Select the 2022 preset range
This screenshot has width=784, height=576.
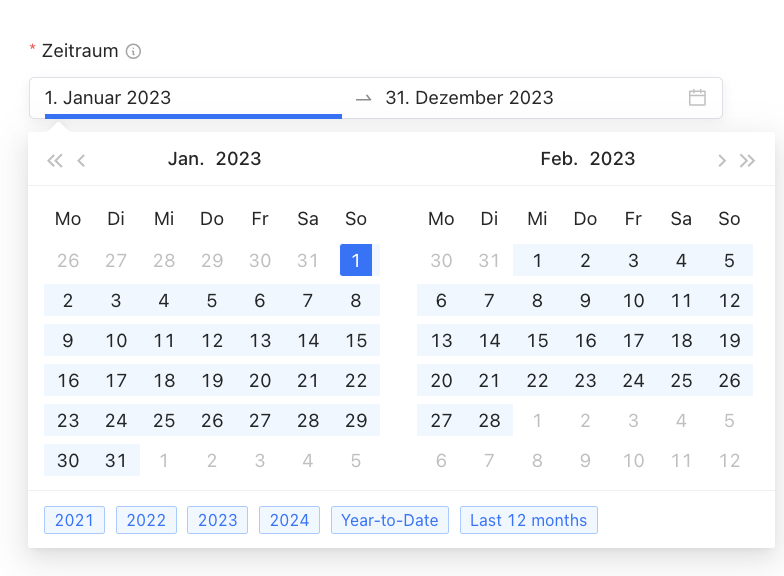[x=146, y=520]
